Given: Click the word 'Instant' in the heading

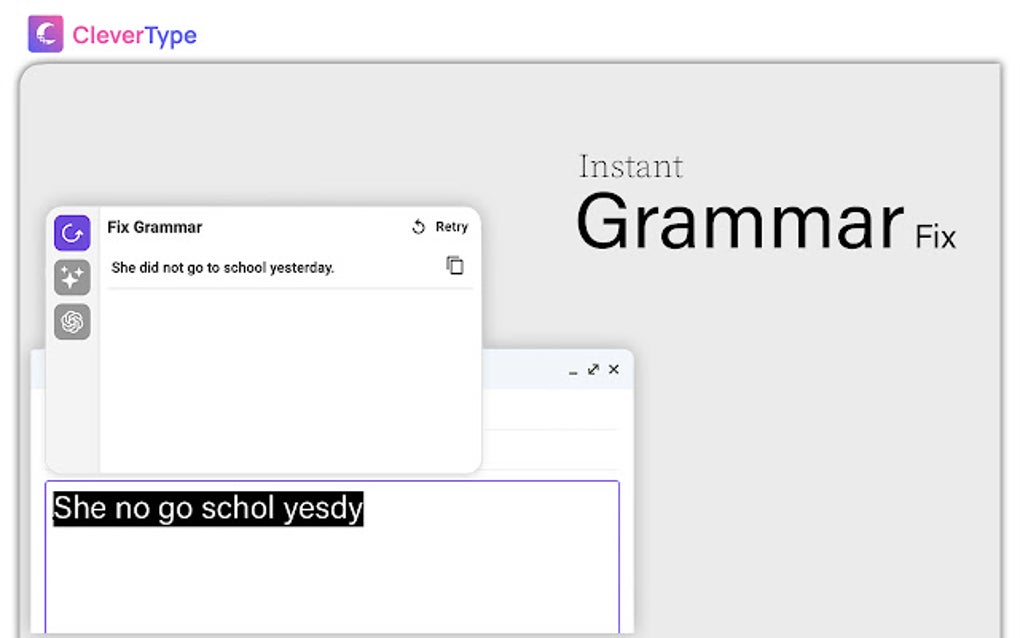Looking at the screenshot, I should coord(631,166).
